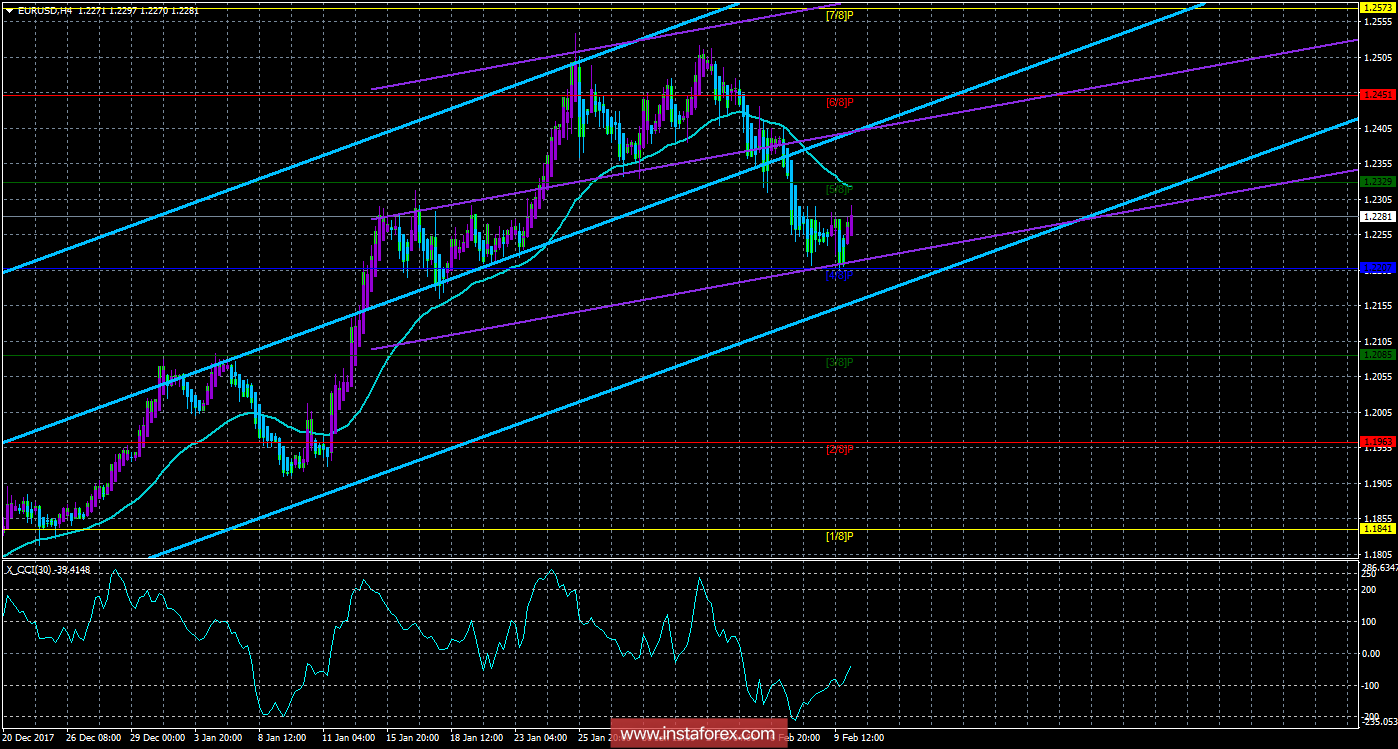This screenshot has width=1398, height=749.
Task: Click the [3/8]P level label
Action: 839,362
